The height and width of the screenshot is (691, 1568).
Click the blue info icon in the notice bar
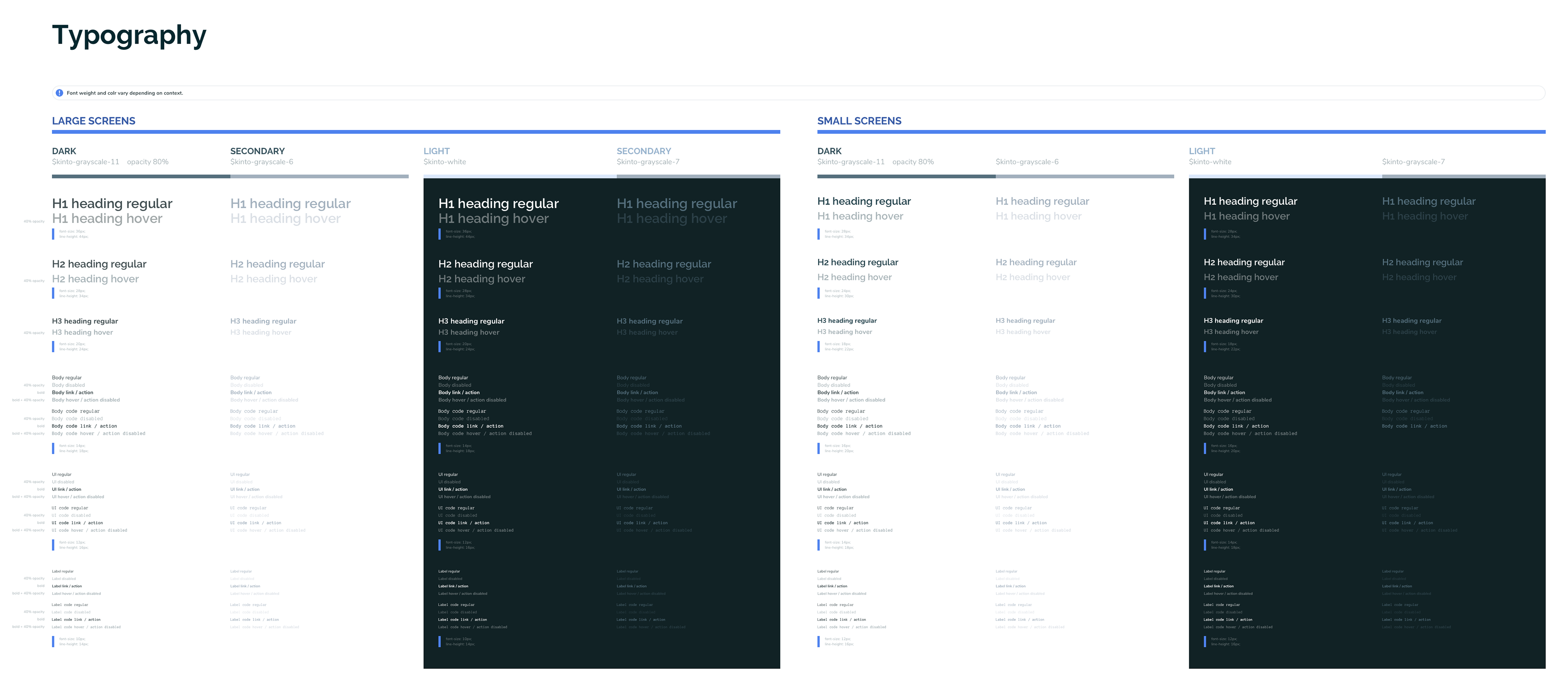pos(59,93)
